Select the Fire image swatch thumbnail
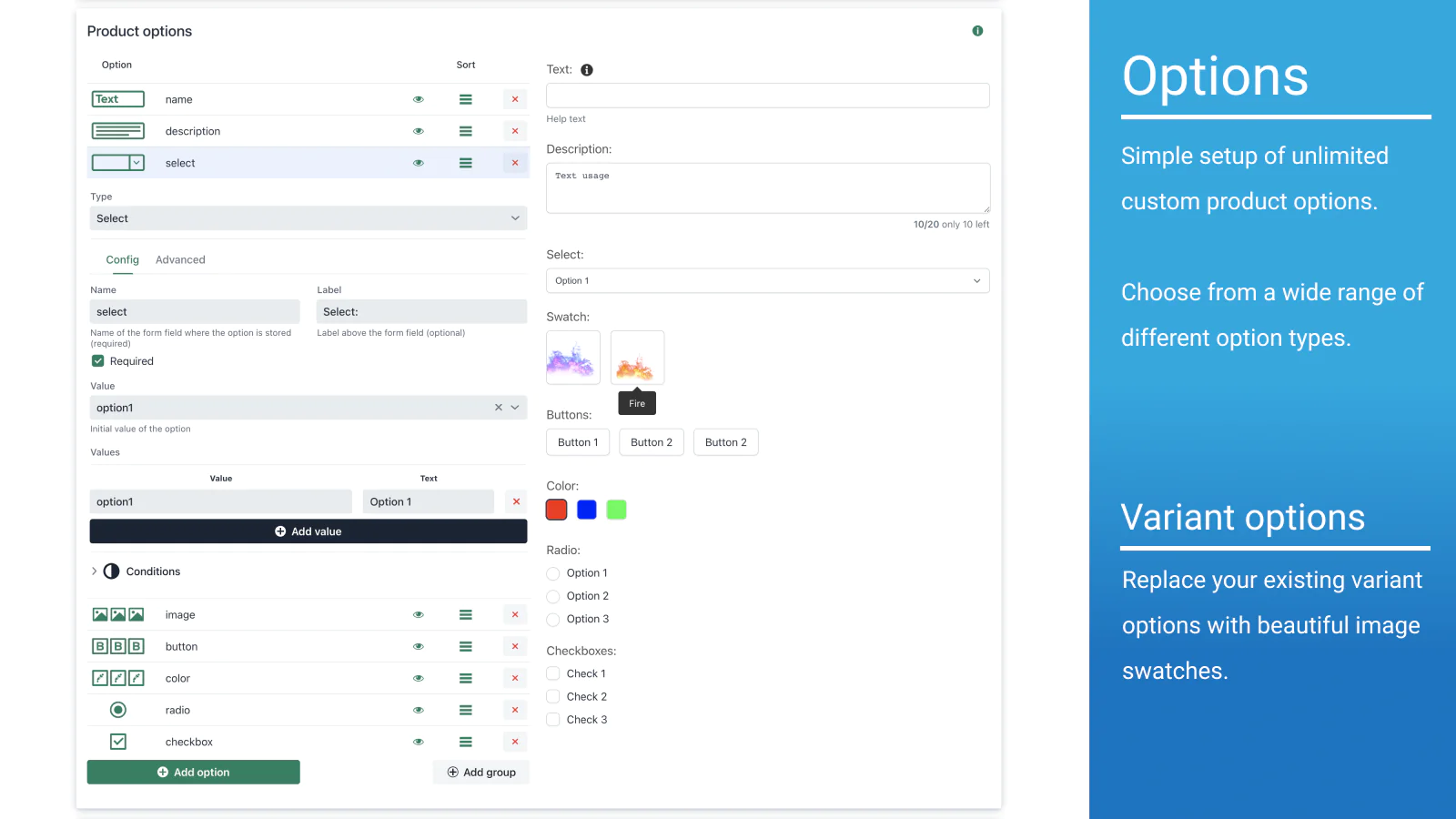This screenshot has width=1456, height=819. (x=637, y=358)
